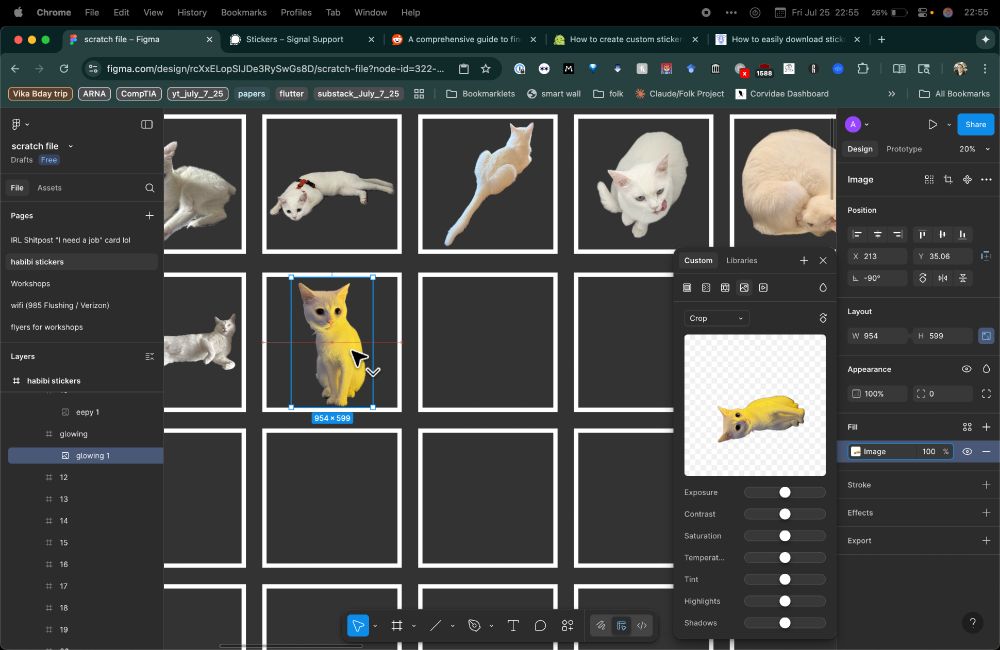Expand the scratch file name menu
The height and width of the screenshot is (650, 1000).
click(x=71, y=146)
